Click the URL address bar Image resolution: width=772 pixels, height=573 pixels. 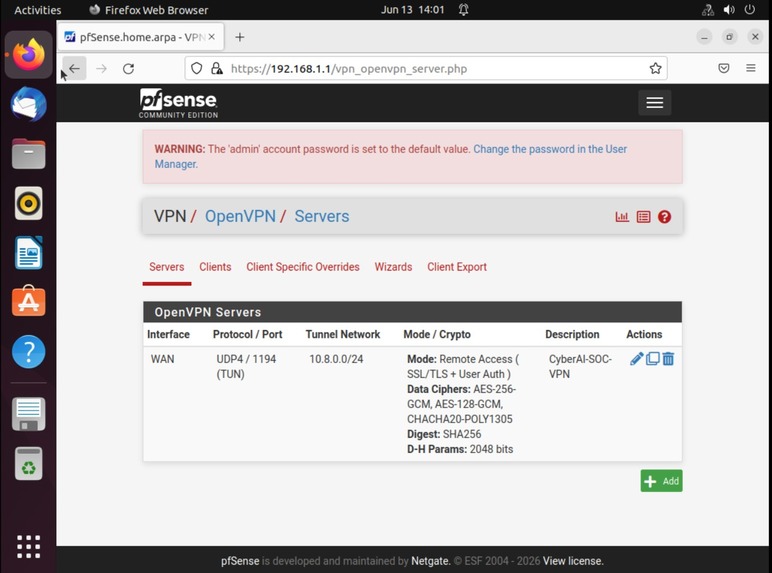(426, 68)
